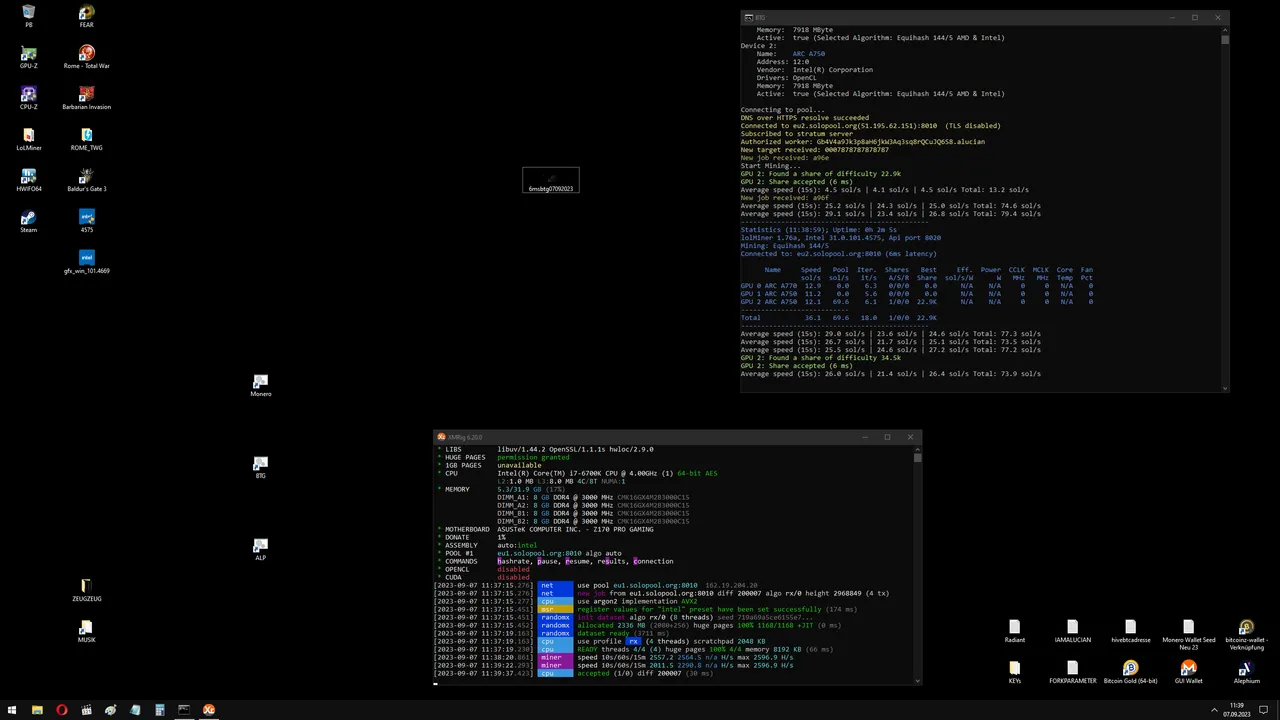
Task: Click the BTG window scrollbar thumb
Action: [1225, 40]
